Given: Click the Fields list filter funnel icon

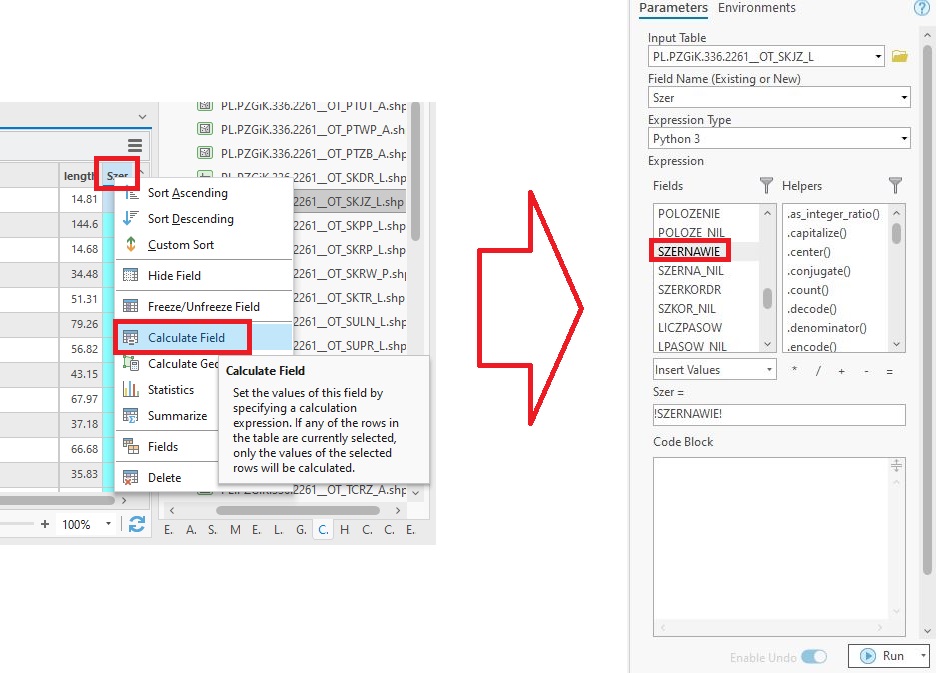Looking at the screenshot, I should pyautogui.click(x=766, y=186).
